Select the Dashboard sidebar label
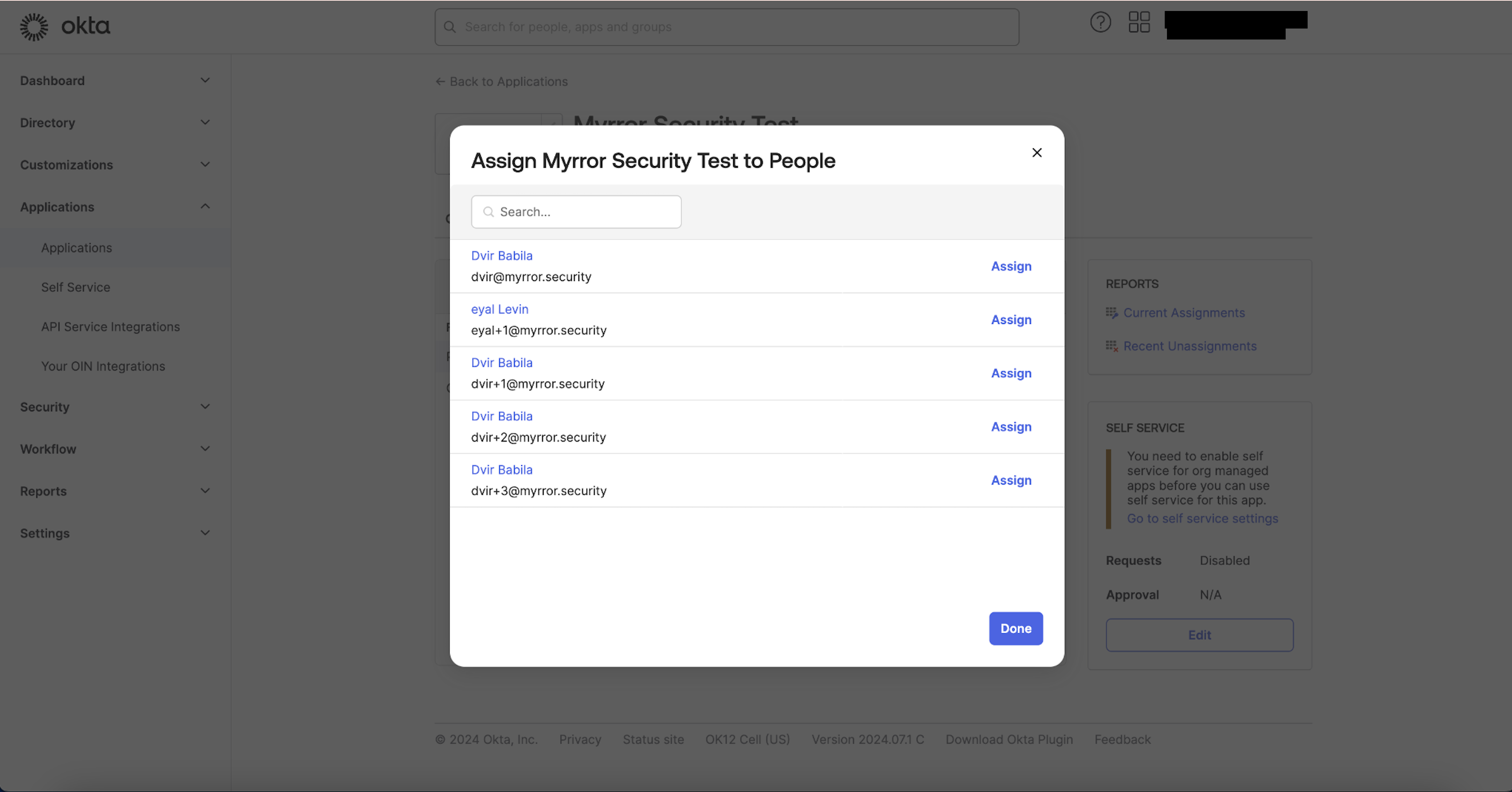1512x792 pixels. [x=52, y=80]
